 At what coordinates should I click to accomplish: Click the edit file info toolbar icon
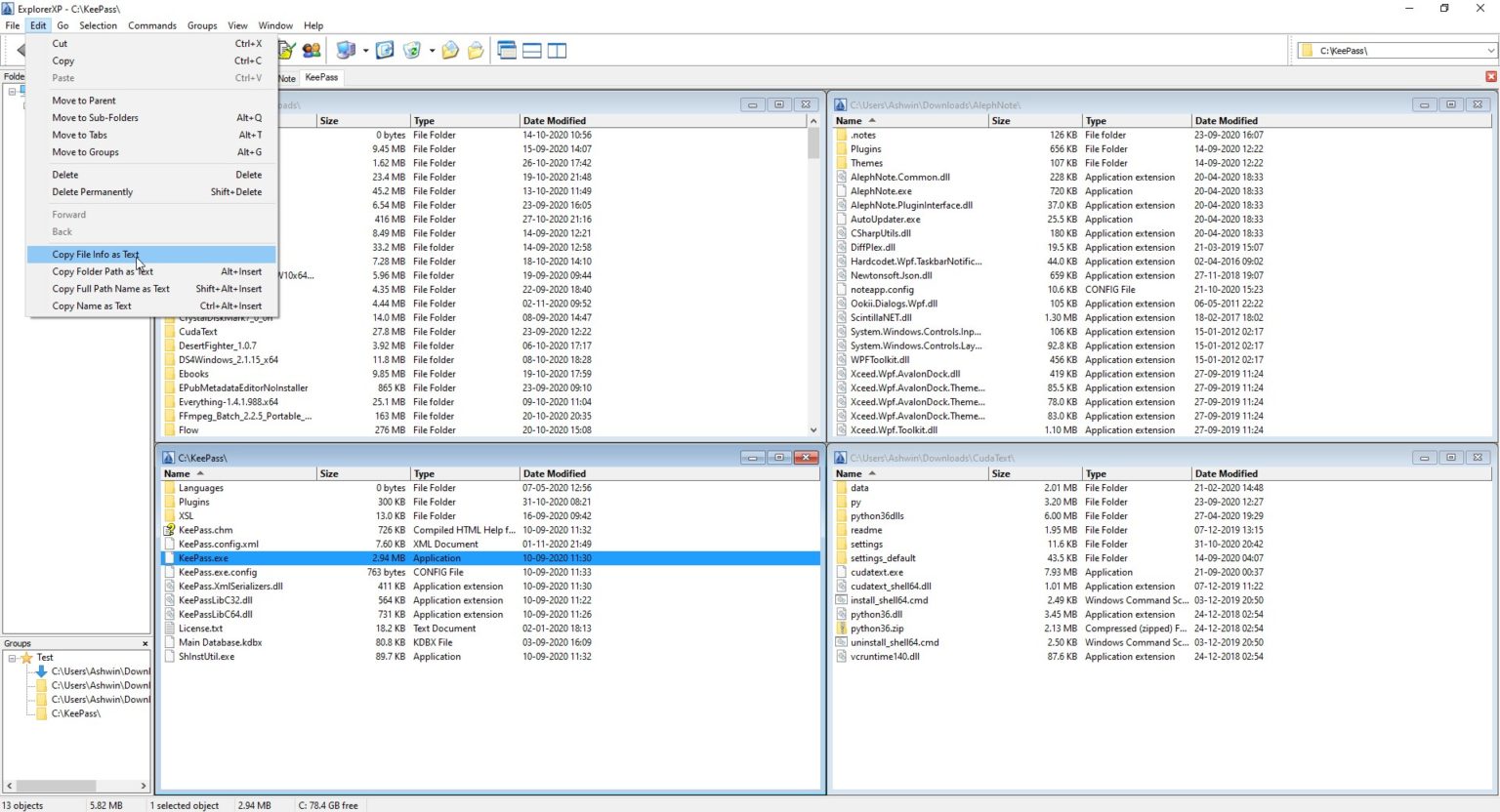coord(284,50)
